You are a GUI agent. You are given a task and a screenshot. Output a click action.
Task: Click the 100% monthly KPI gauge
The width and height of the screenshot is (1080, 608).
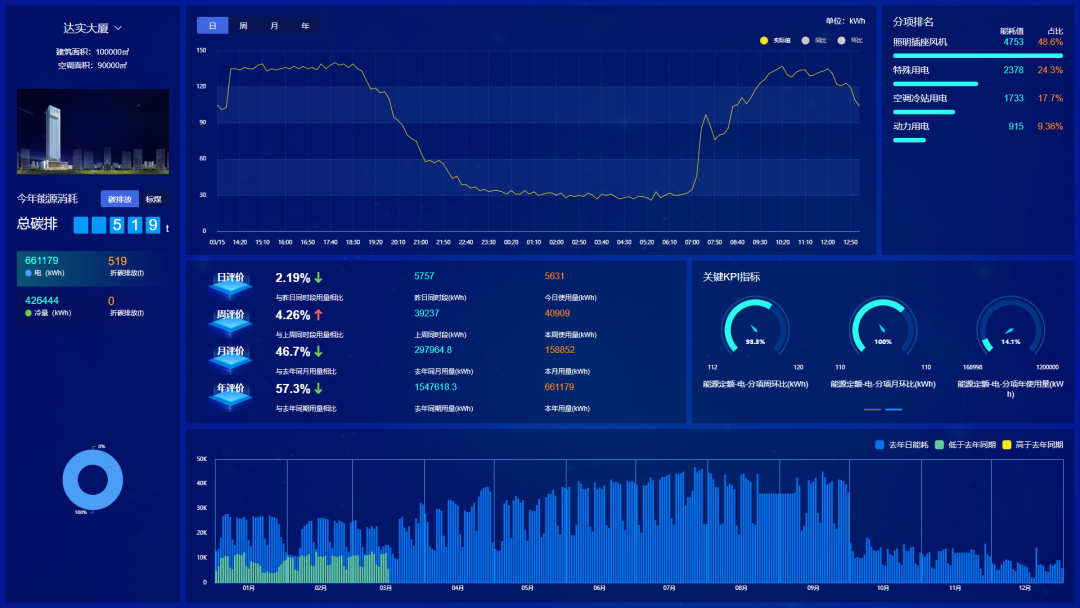(x=883, y=330)
